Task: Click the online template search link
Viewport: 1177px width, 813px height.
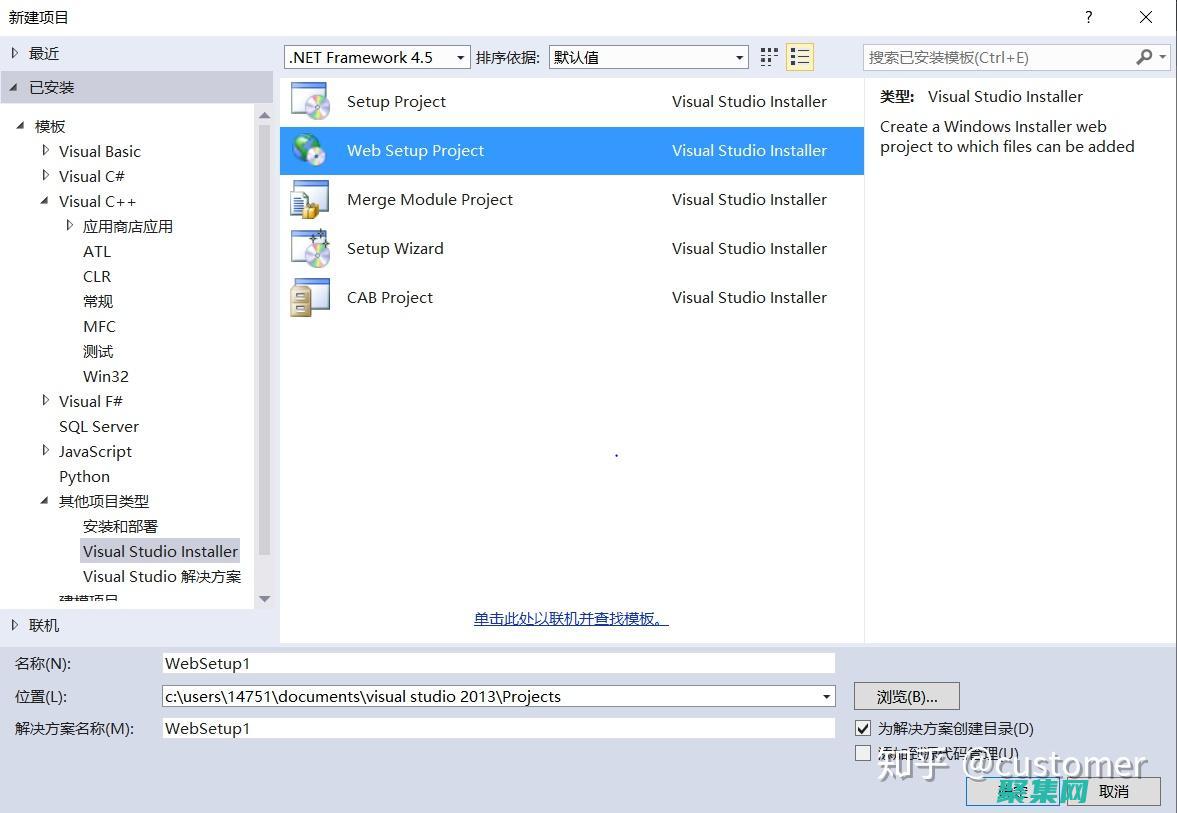Action: (571, 619)
